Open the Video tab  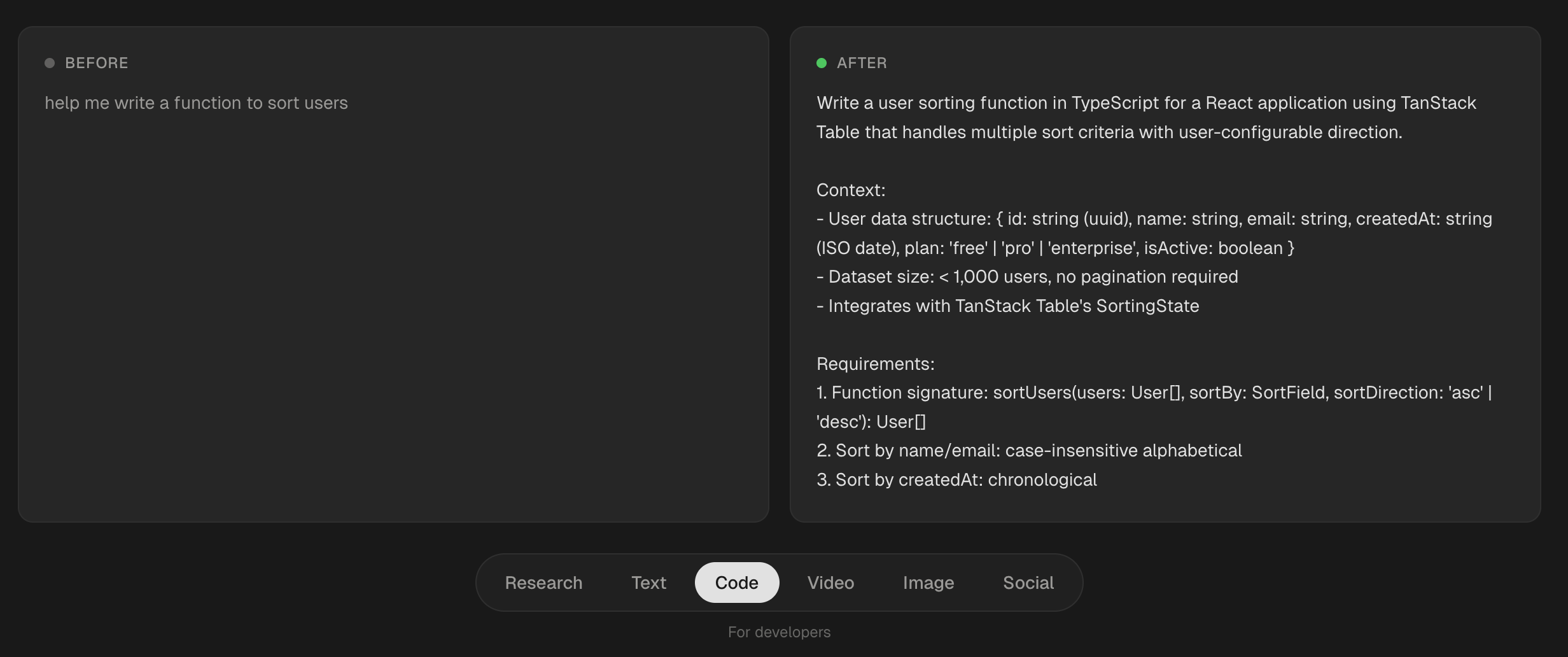coord(830,583)
